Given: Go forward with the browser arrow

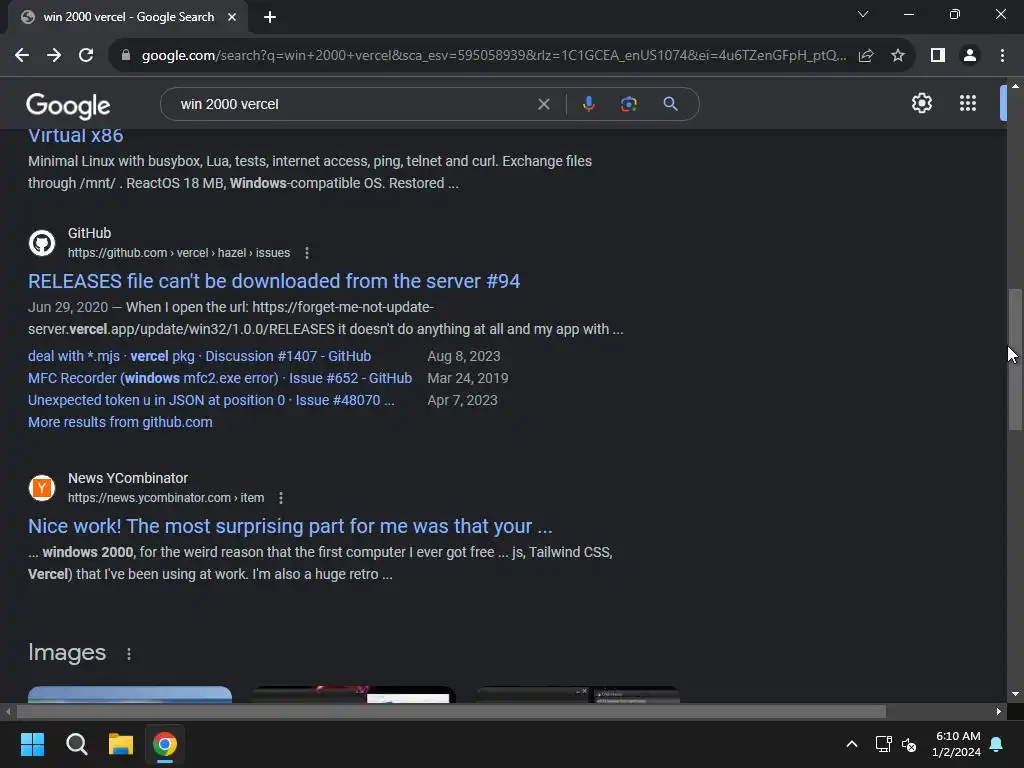Looking at the screenshot, I should (54, 56).
